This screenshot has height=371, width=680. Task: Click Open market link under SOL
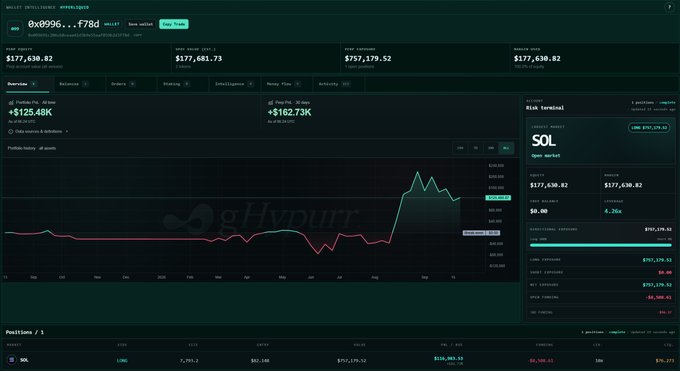coord(546,155)
